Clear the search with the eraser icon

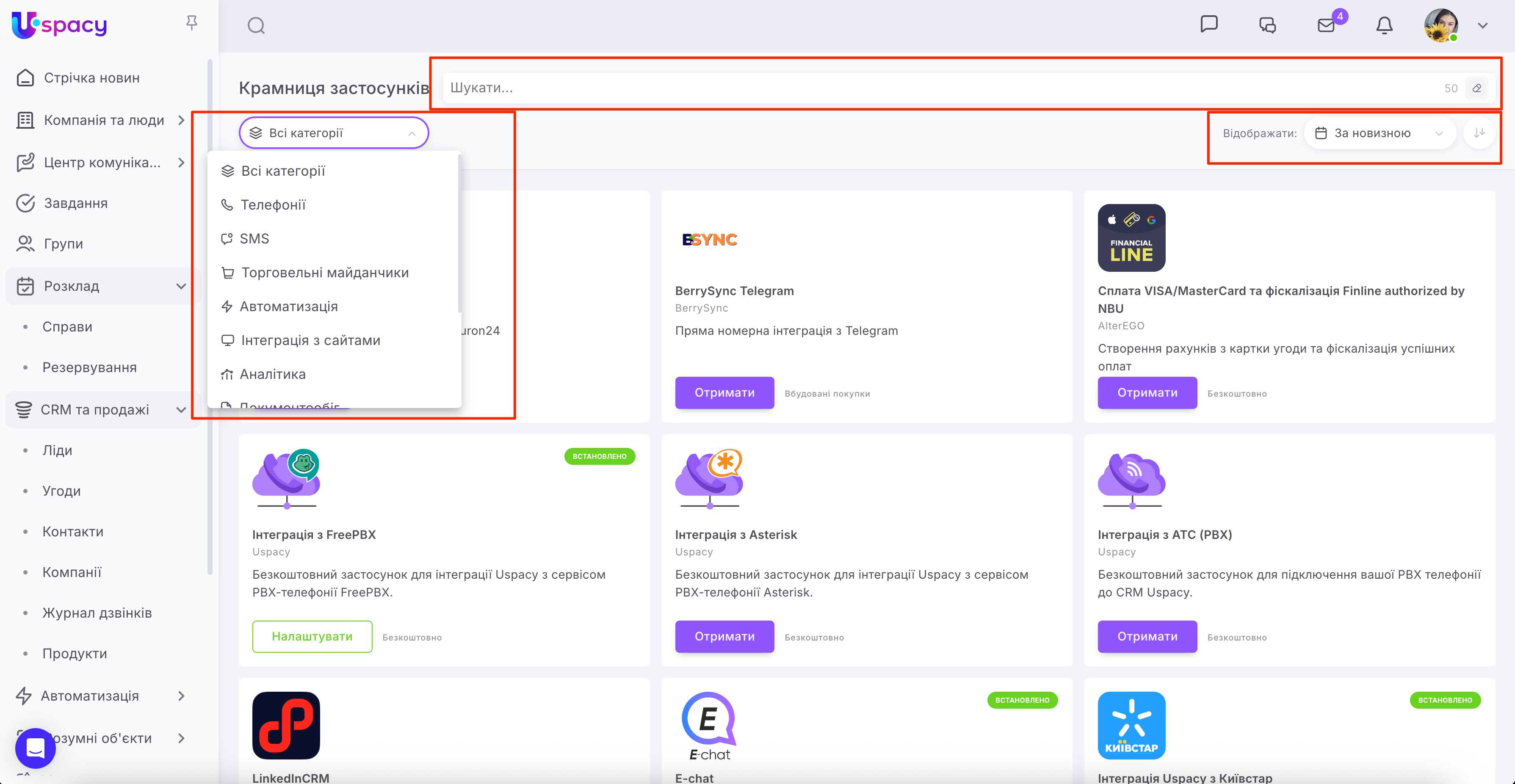coord(1477,88)
